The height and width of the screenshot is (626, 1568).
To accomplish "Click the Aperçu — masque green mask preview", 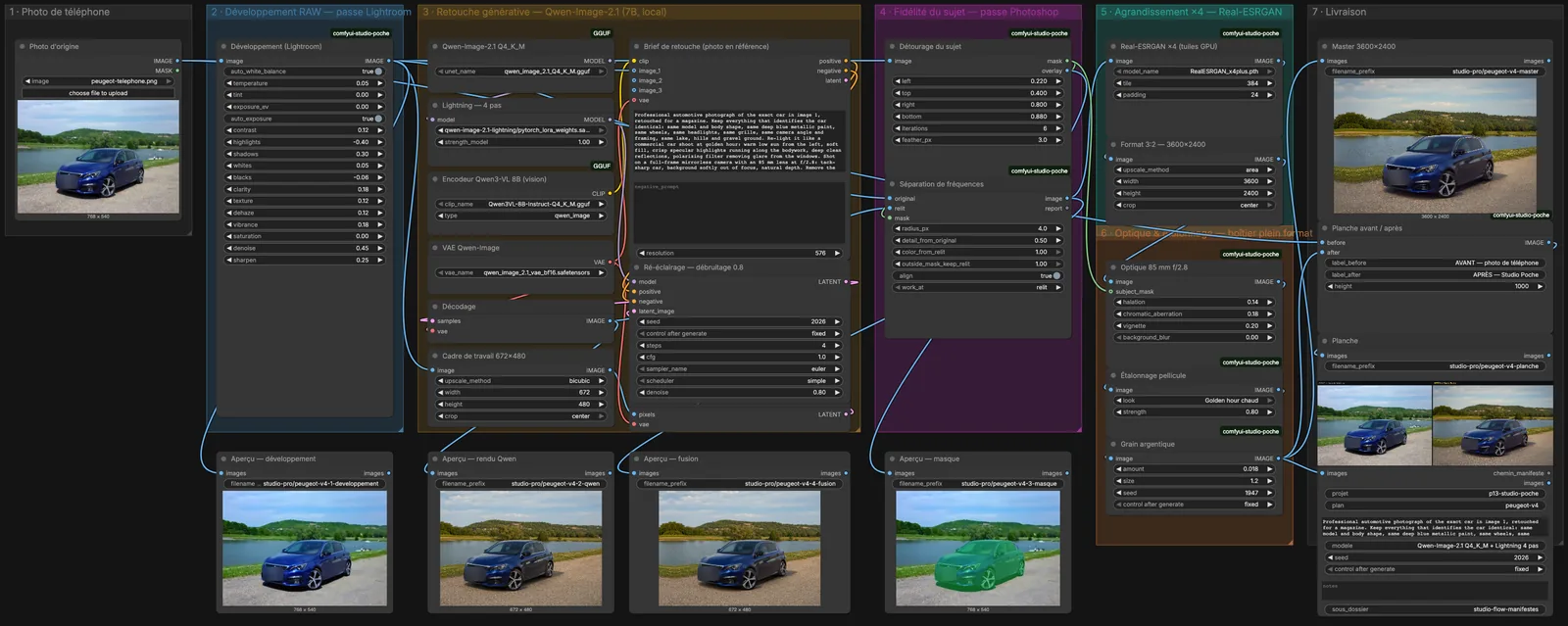I will 978,550.
